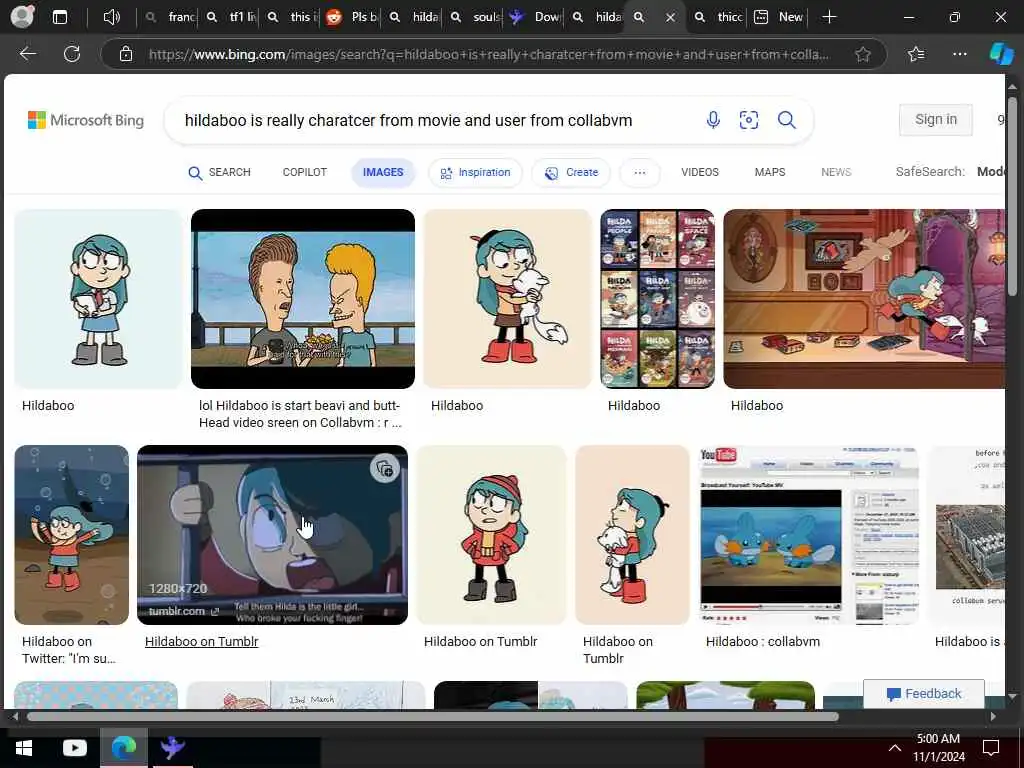The width and height of the screenshot is (1024, 768).
Task: Mute tab audio speaker icon
Action: click(112, 17)
